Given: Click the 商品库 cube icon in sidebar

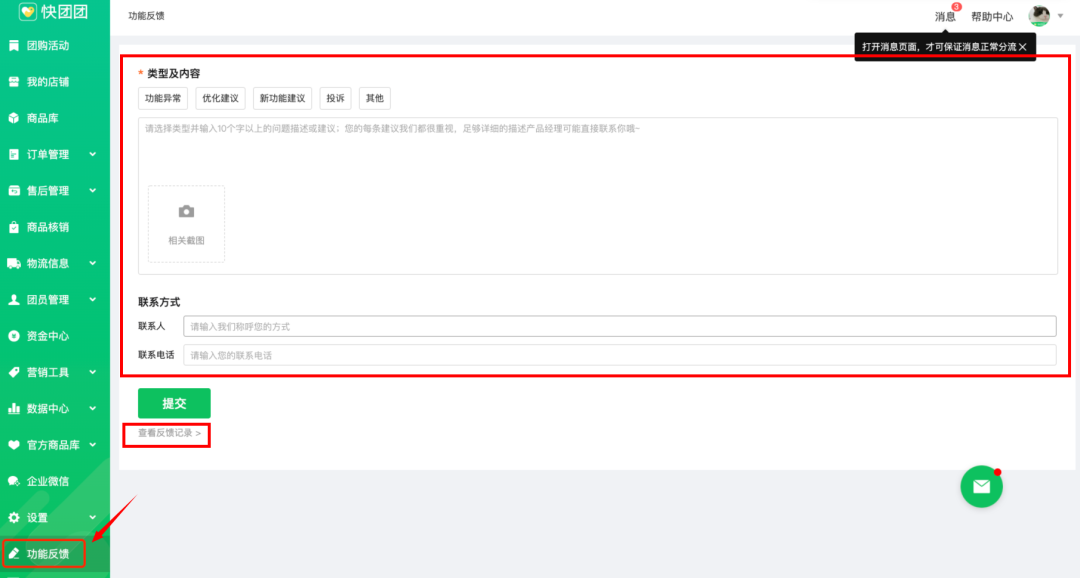Looking at the screenshot, I should (x=14, y=118).
